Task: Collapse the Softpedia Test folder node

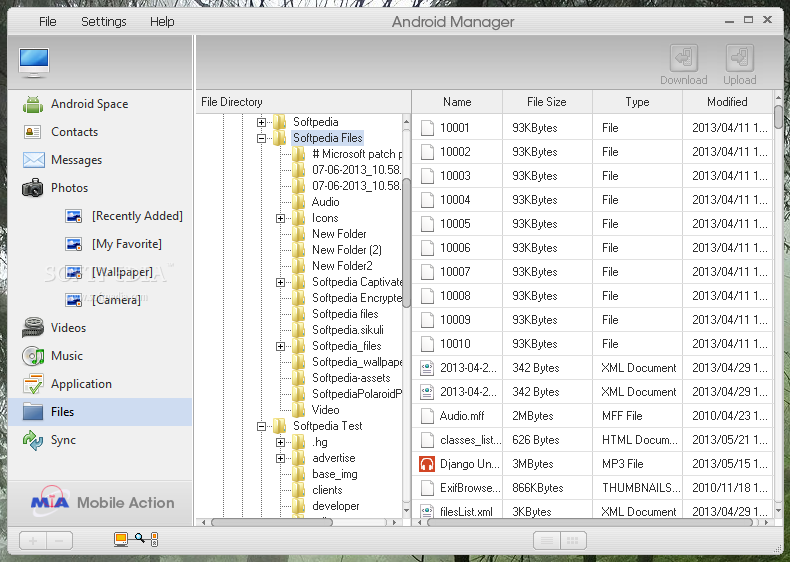Action: (x=261, y=426)
